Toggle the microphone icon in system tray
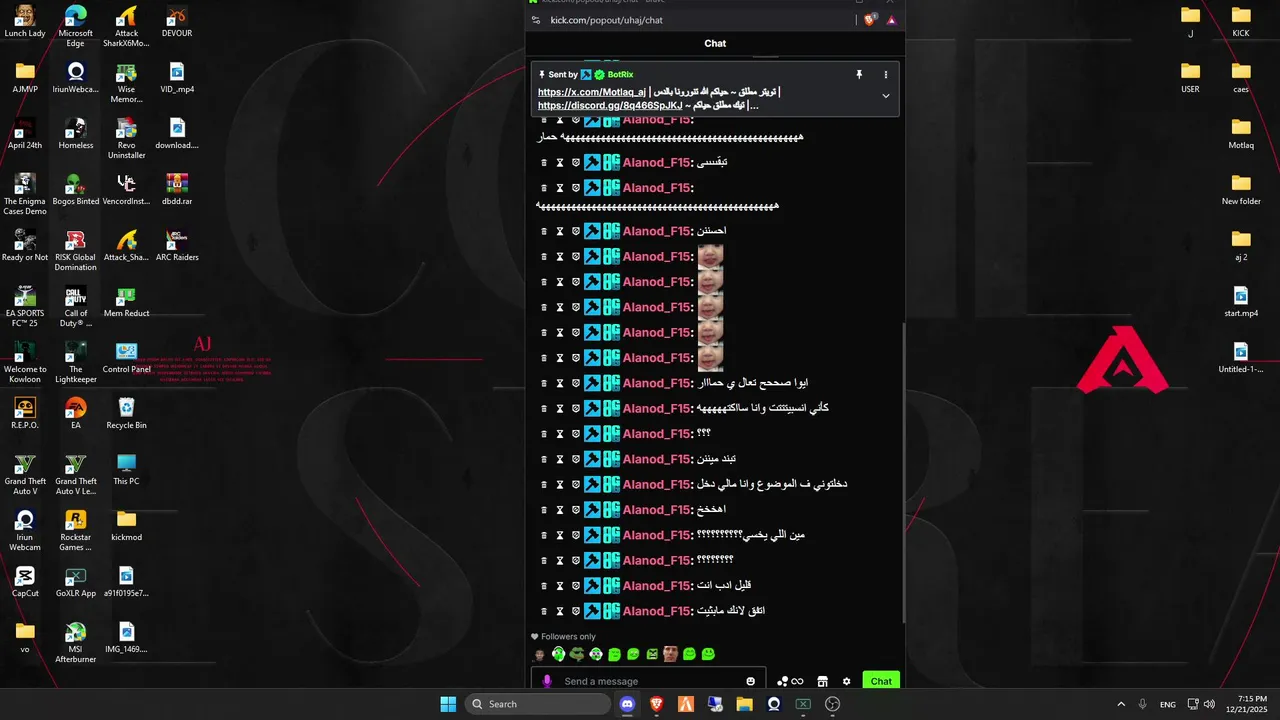 click(1143, 704)
